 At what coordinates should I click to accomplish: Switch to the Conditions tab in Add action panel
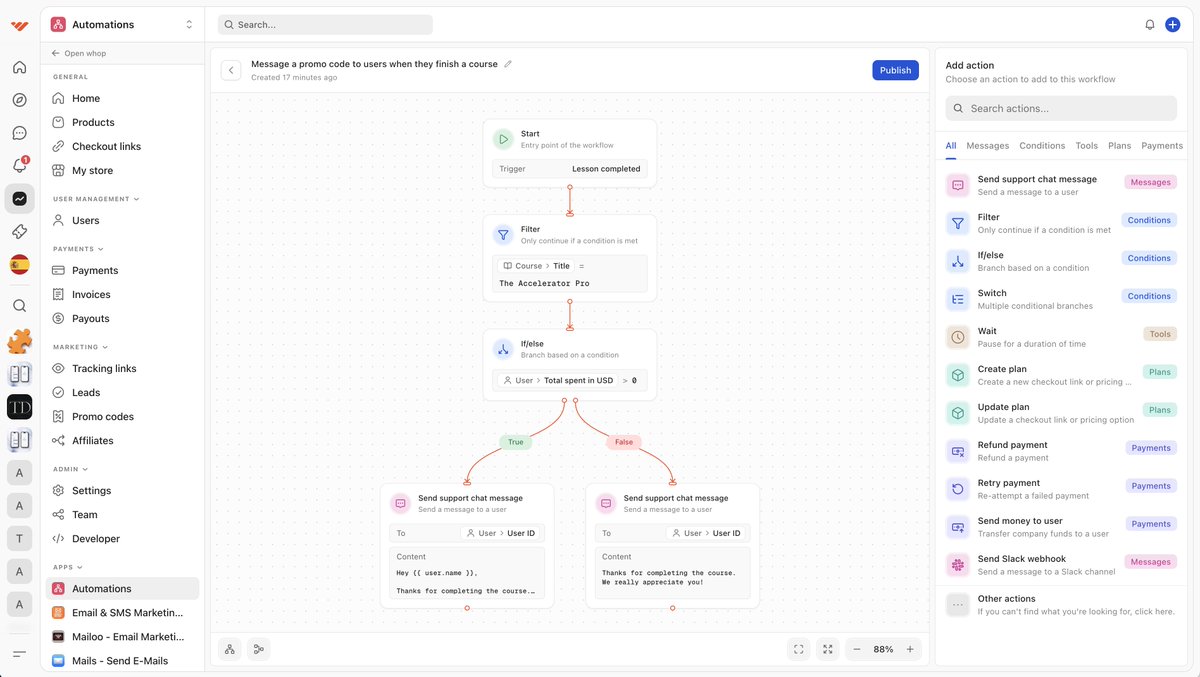(x=1042, y=145)
